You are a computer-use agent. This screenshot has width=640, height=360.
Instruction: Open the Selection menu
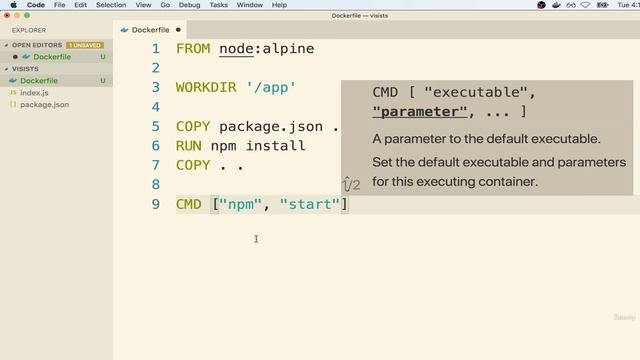click(111, 5)
